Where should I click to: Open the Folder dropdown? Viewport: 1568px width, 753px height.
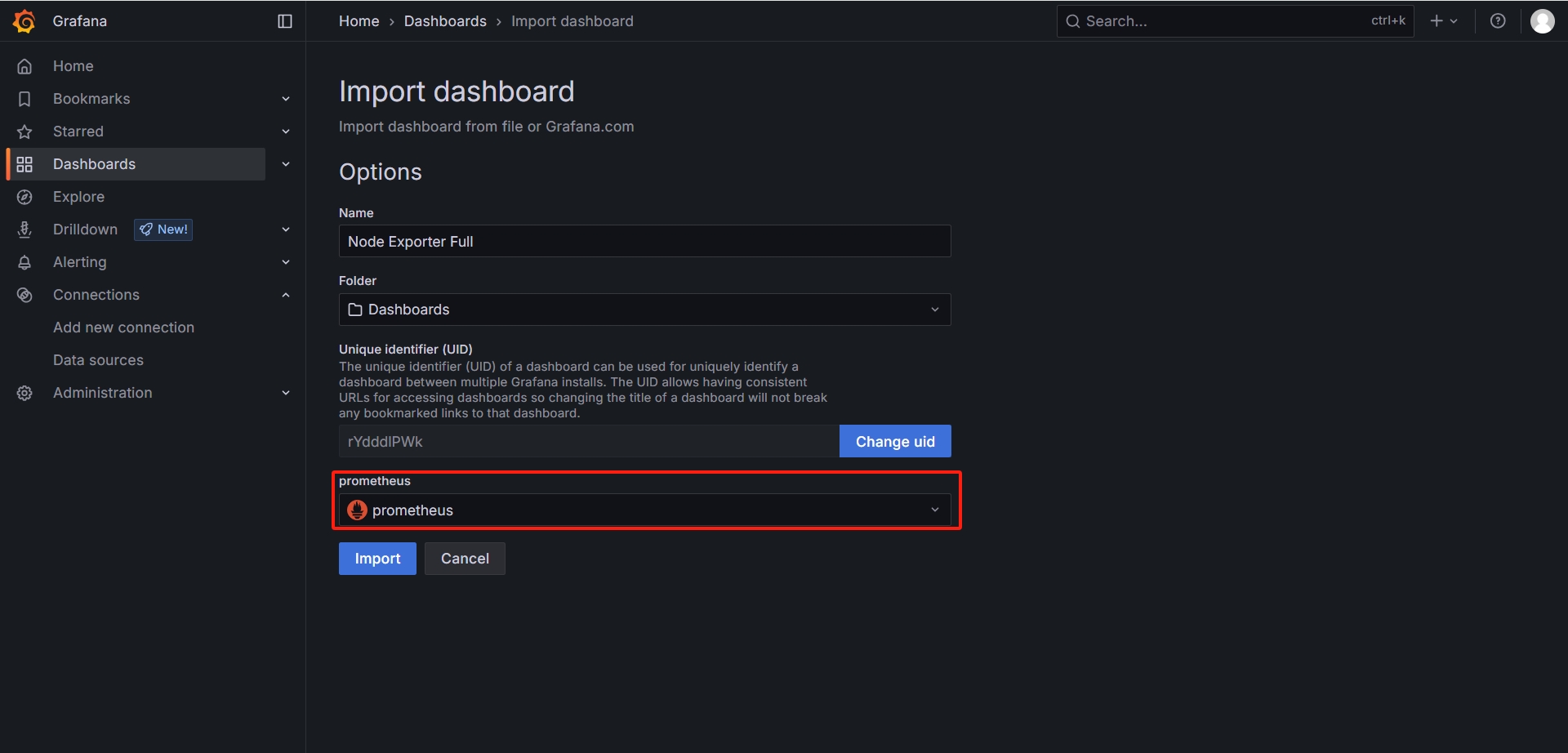pyautogui.click(x=644, y=310)
